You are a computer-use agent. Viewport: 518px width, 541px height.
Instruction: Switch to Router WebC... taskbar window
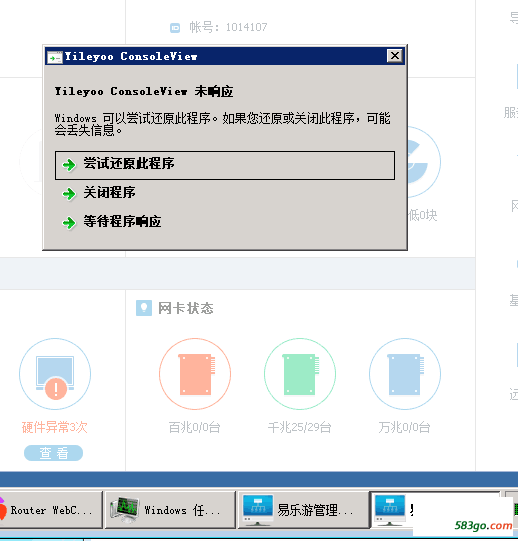[x=51, y=510]
